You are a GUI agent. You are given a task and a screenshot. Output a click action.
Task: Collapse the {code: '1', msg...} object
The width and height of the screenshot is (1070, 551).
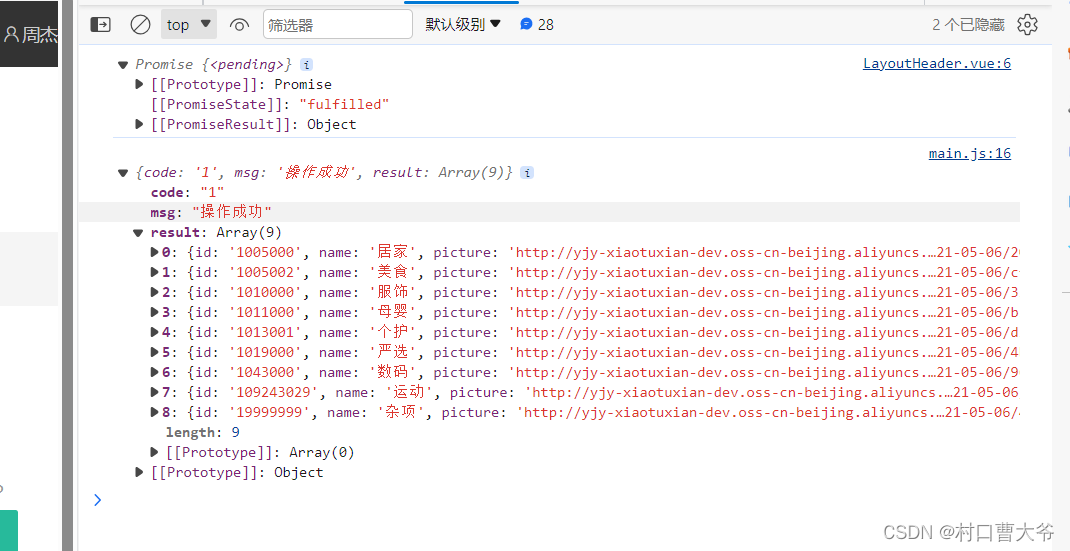click(123, 173)
